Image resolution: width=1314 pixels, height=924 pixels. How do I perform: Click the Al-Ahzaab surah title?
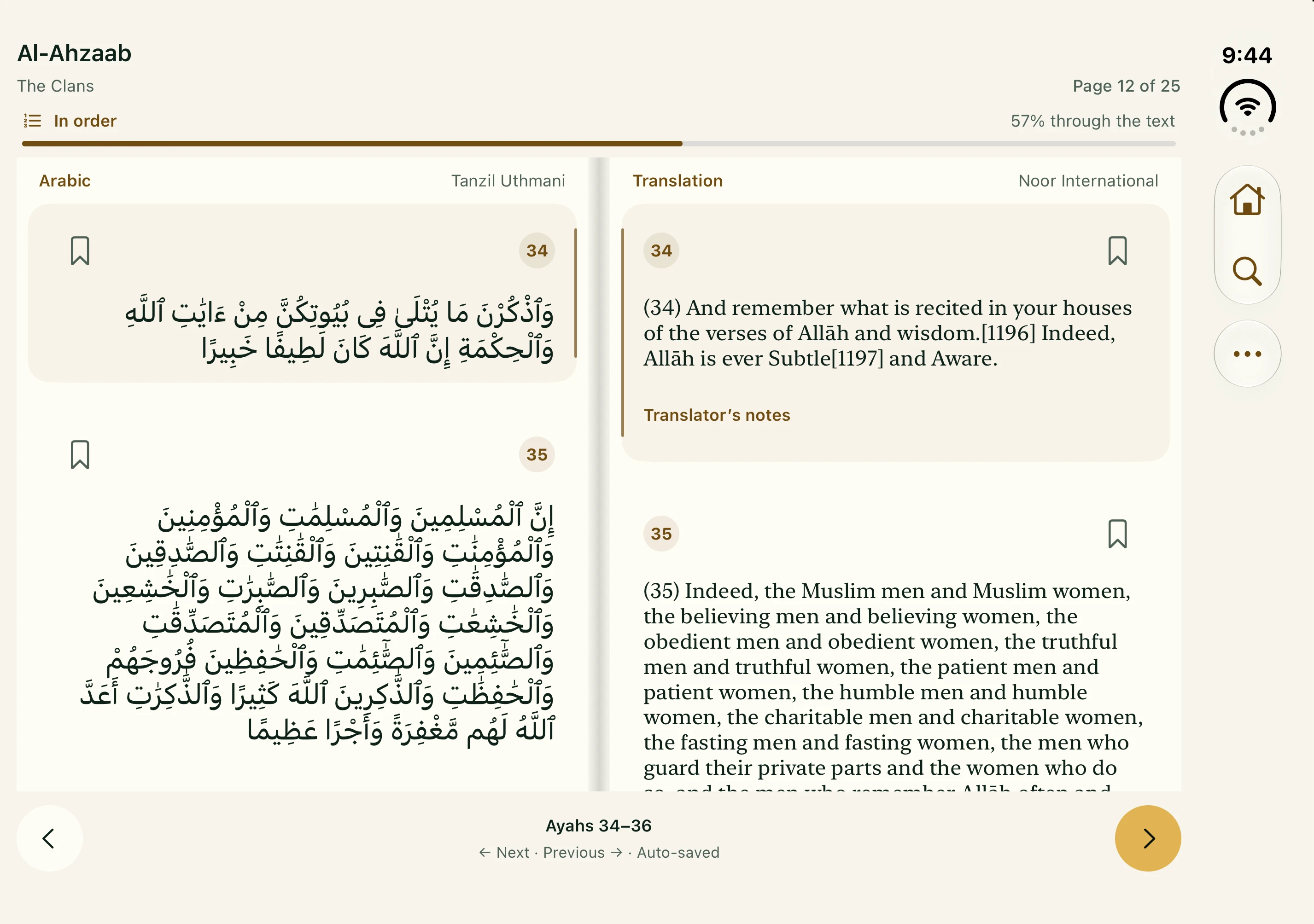[x=75, y=53]
